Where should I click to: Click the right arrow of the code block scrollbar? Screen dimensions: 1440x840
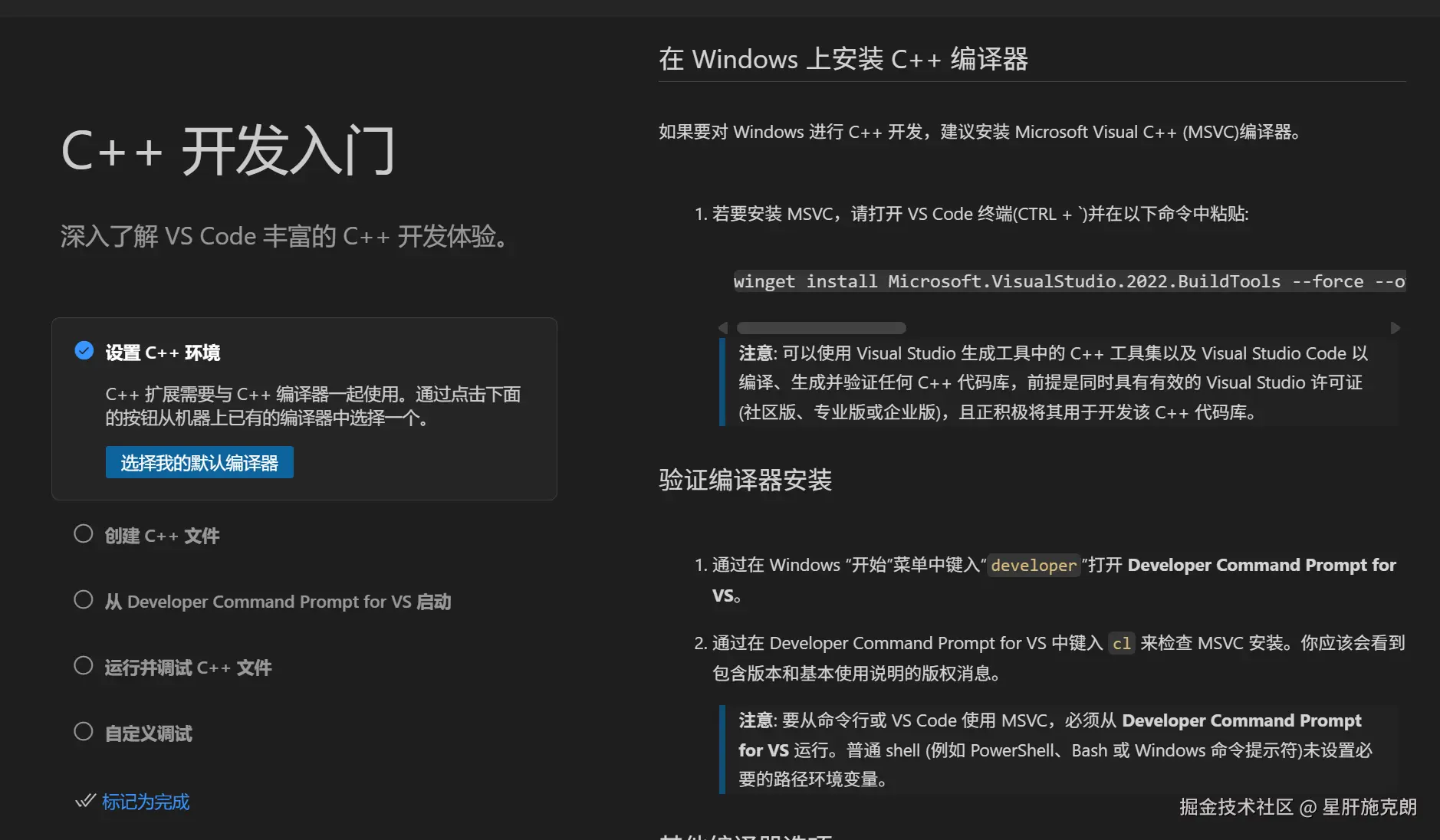[x=1396, y=328]
